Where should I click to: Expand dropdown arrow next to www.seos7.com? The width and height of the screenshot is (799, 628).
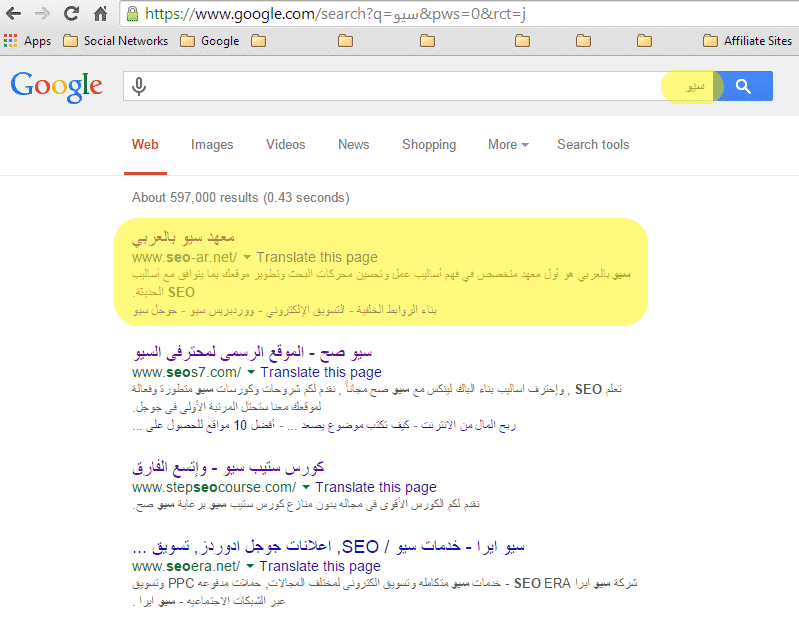point(251,372)
